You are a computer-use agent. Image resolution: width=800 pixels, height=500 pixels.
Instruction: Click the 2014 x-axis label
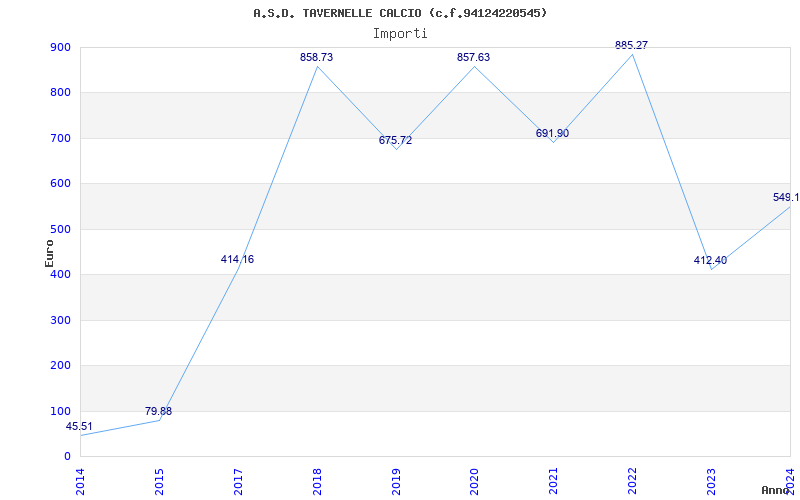coord(80,481)
